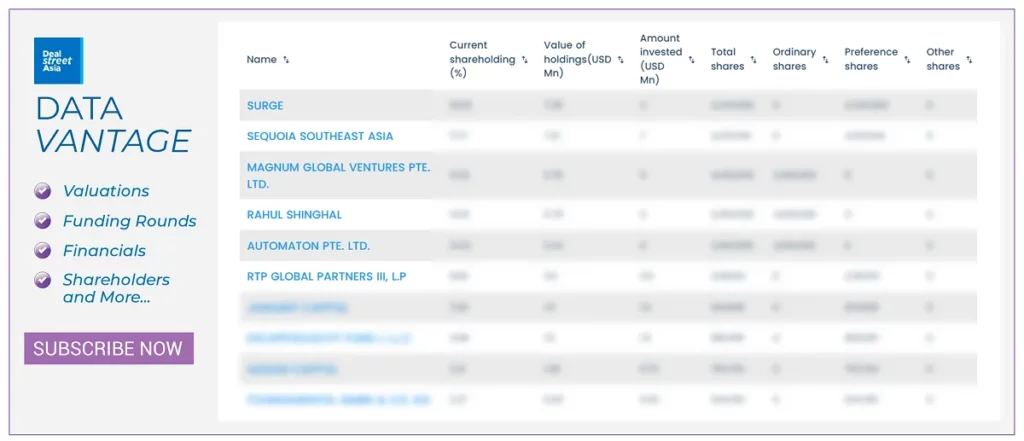
Task: Click the DealStreetAsia logo
Action: (x=58, y=61)
